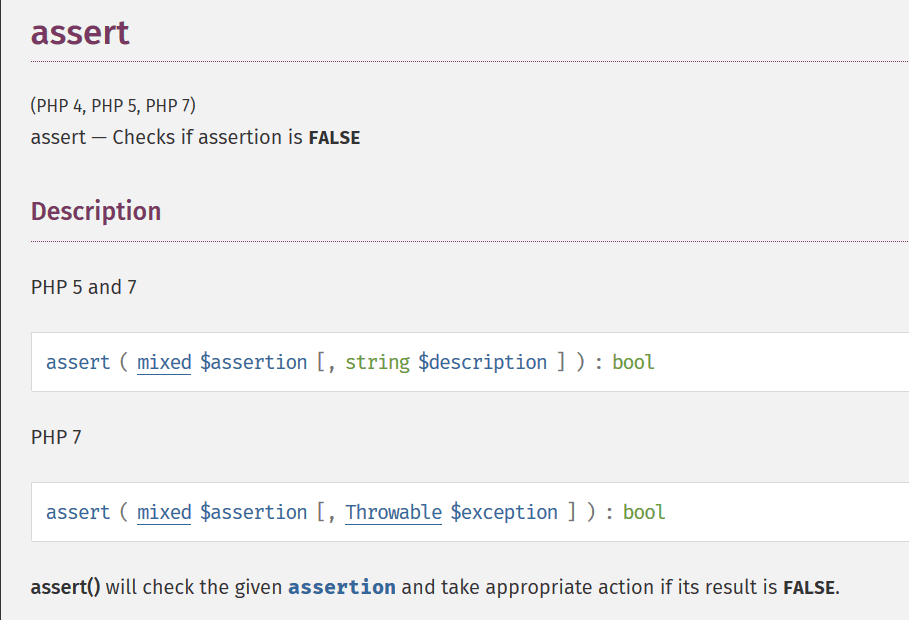Image resolution: width=909 pixels, height=620 pixels.
Task: Select the green string type in first signature
Action: tap(377, 362)
